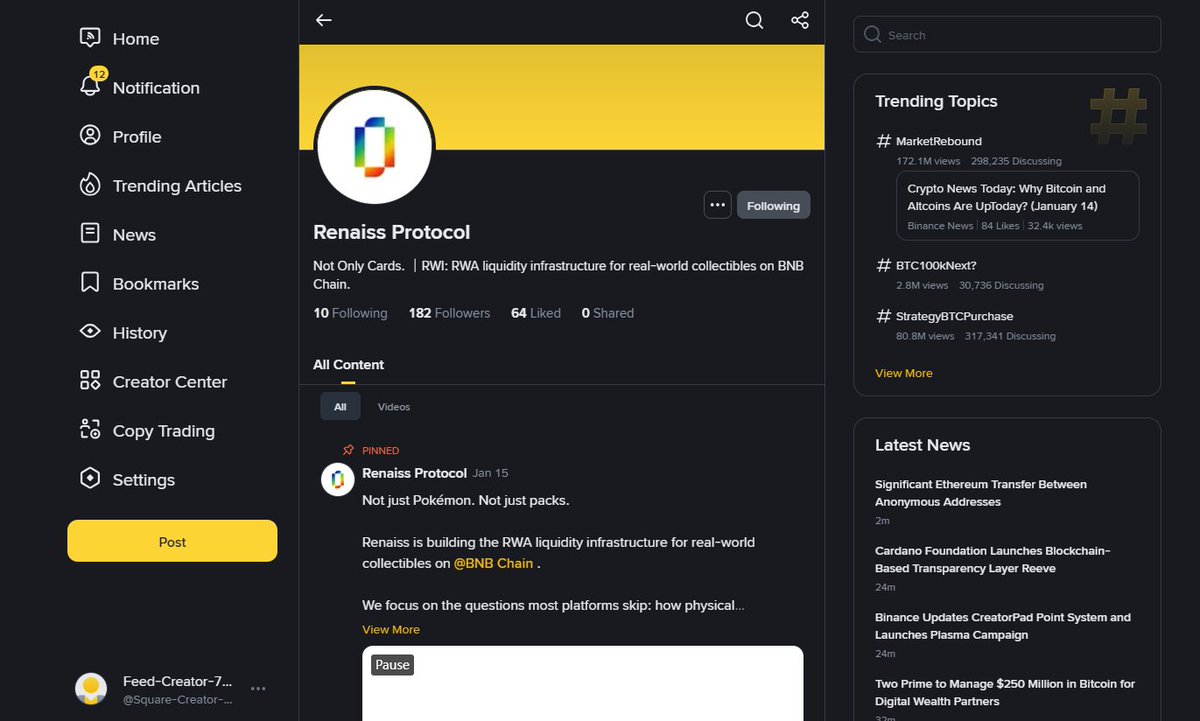This screenshot has width=1200, height=721.
Task: Open Crypto News Today article card
Action: [x=1018, y=206]
